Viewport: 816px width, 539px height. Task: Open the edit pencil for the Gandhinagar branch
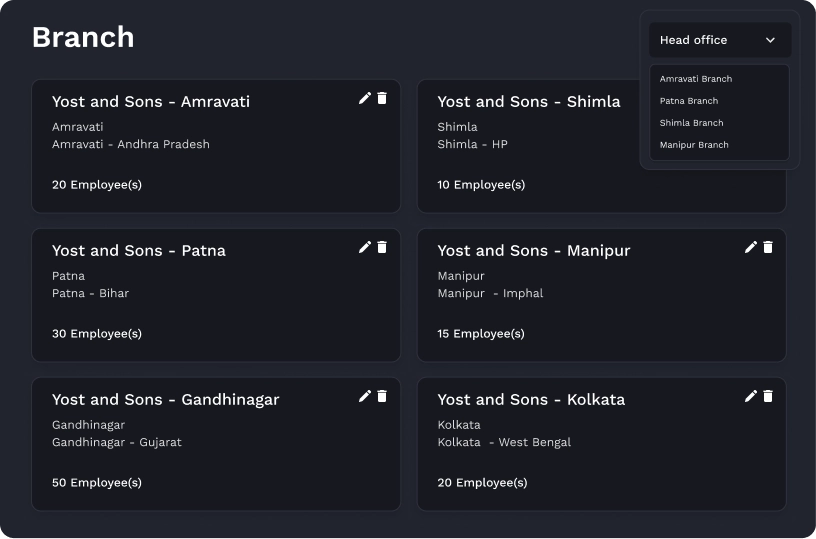tap(365, 396)
